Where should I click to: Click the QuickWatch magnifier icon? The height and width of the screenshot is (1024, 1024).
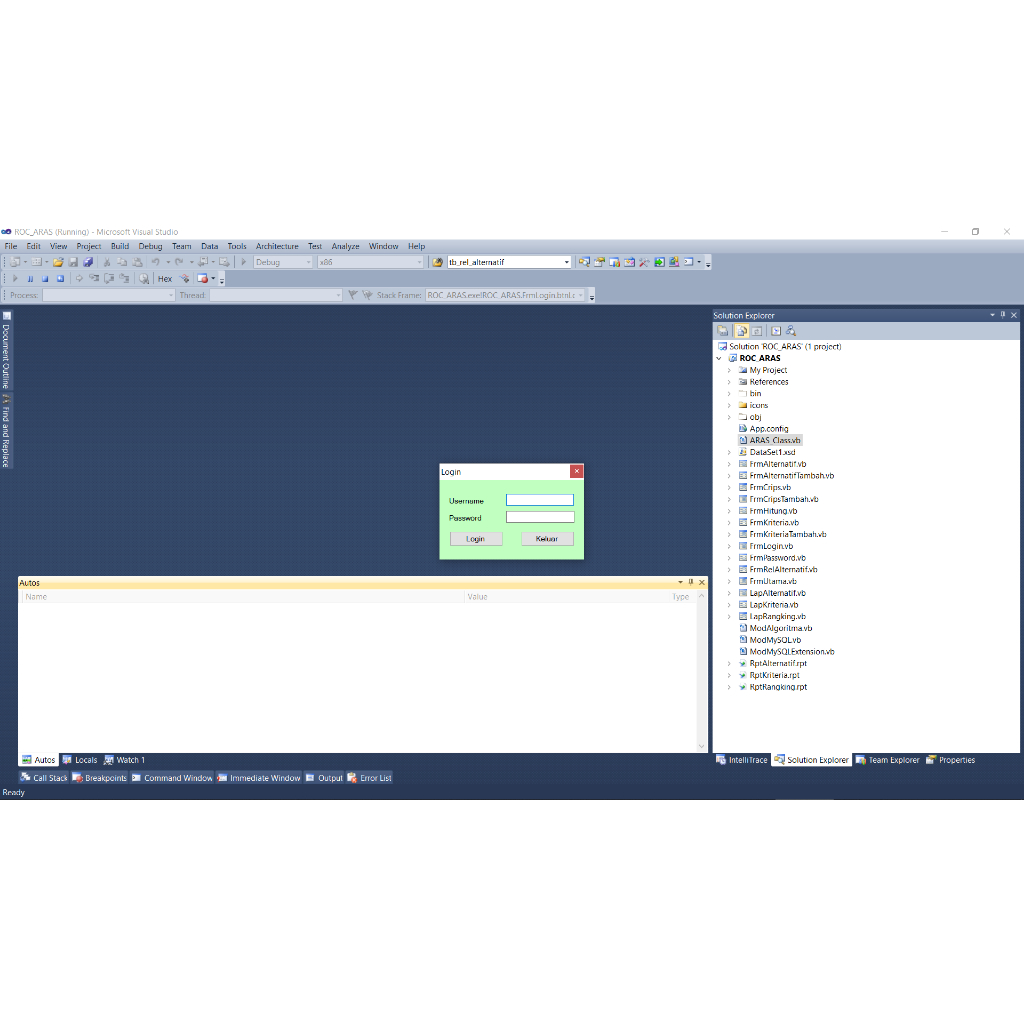pyautogui.click(x=144, y=279)
